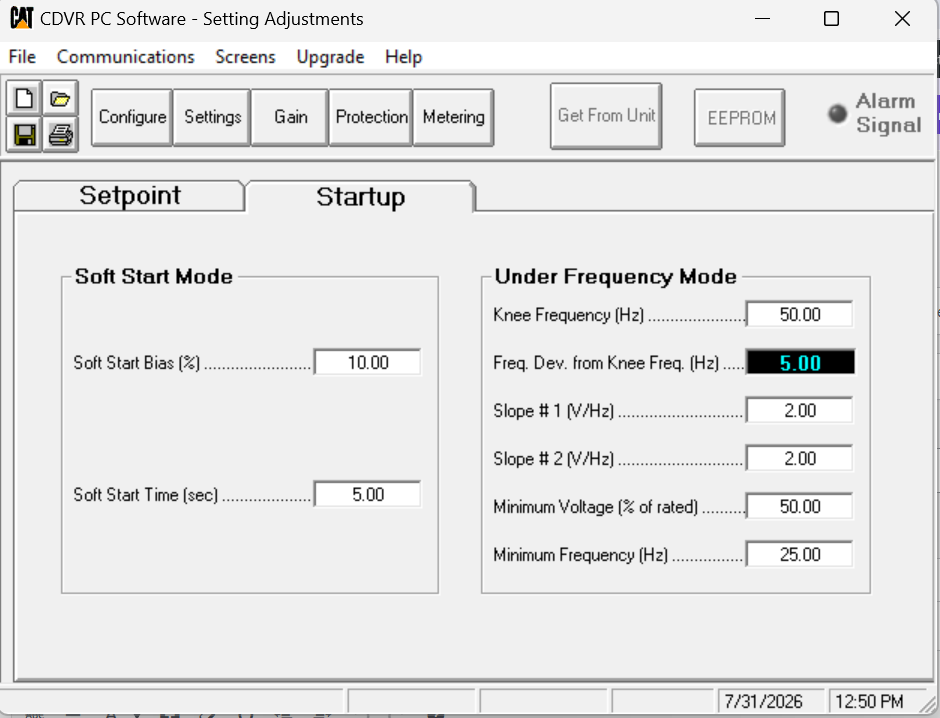Open the Help menu
The width and height of the screenshot is (940, 718).
[x=403, y=57]
